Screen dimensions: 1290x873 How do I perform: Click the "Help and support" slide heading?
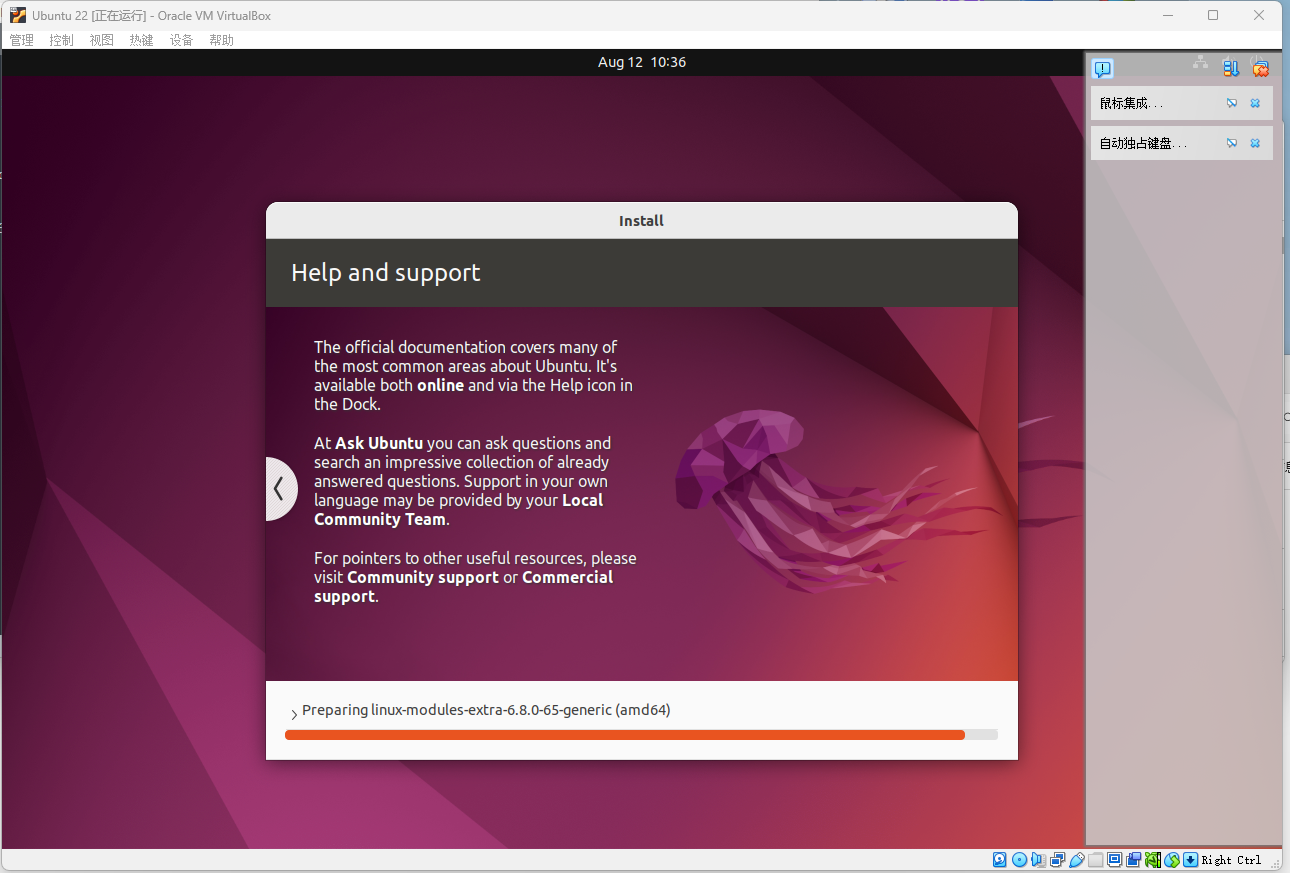tap(386, 273)
